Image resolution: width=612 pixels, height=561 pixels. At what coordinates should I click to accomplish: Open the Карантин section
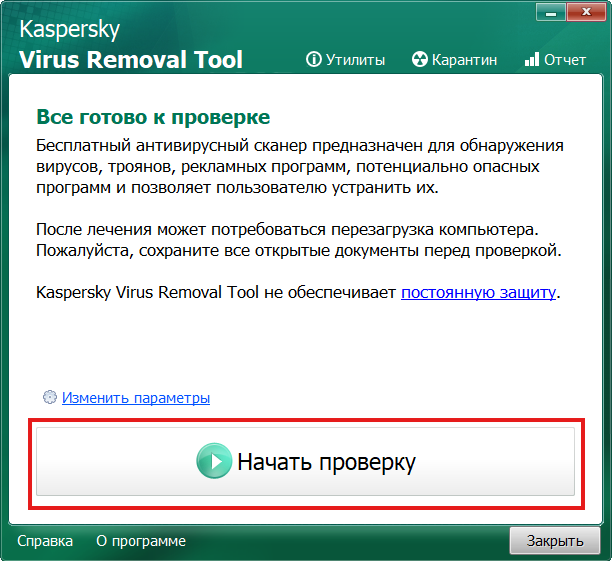[454, 60]
